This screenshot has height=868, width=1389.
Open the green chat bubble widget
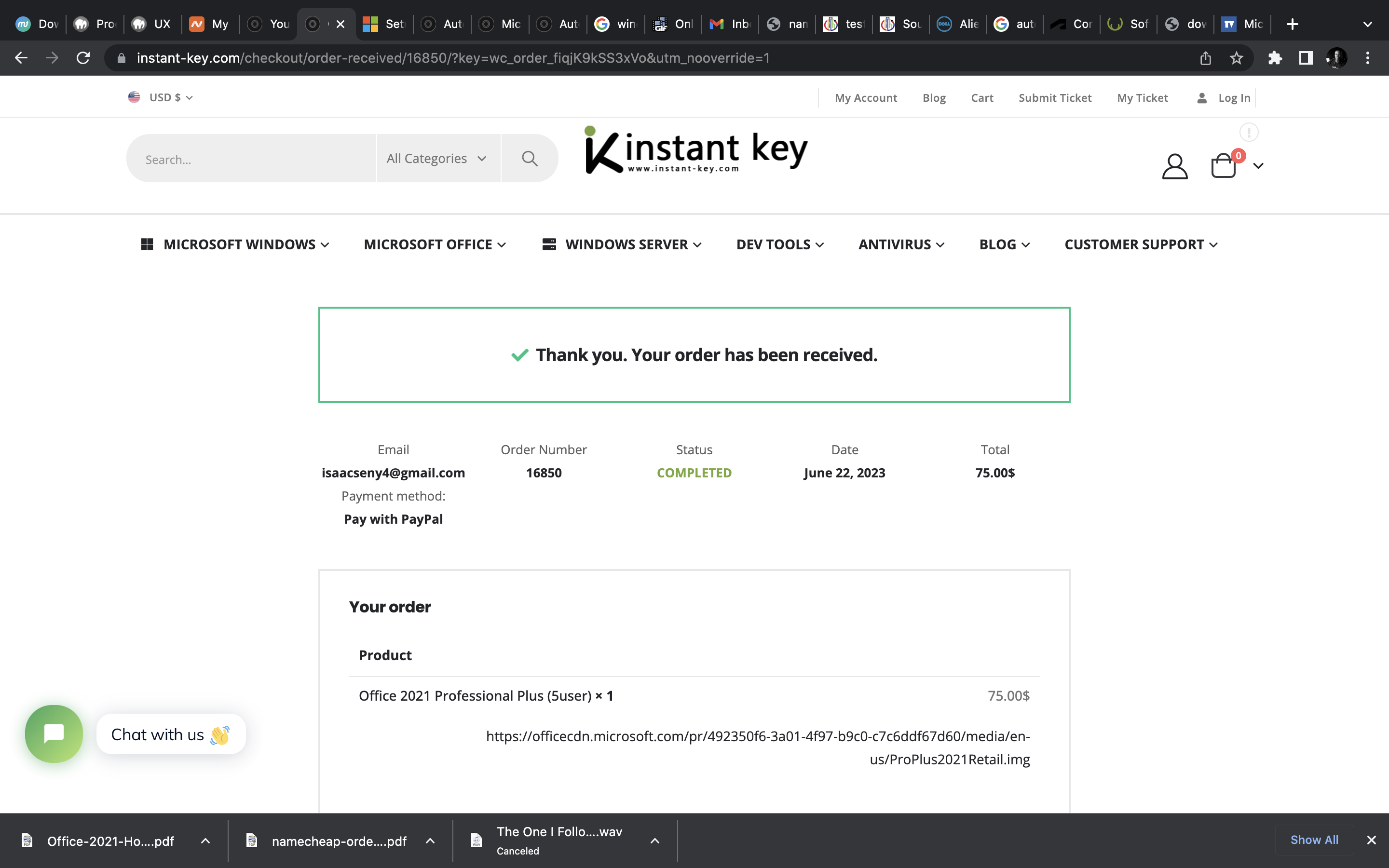point(54,733)
